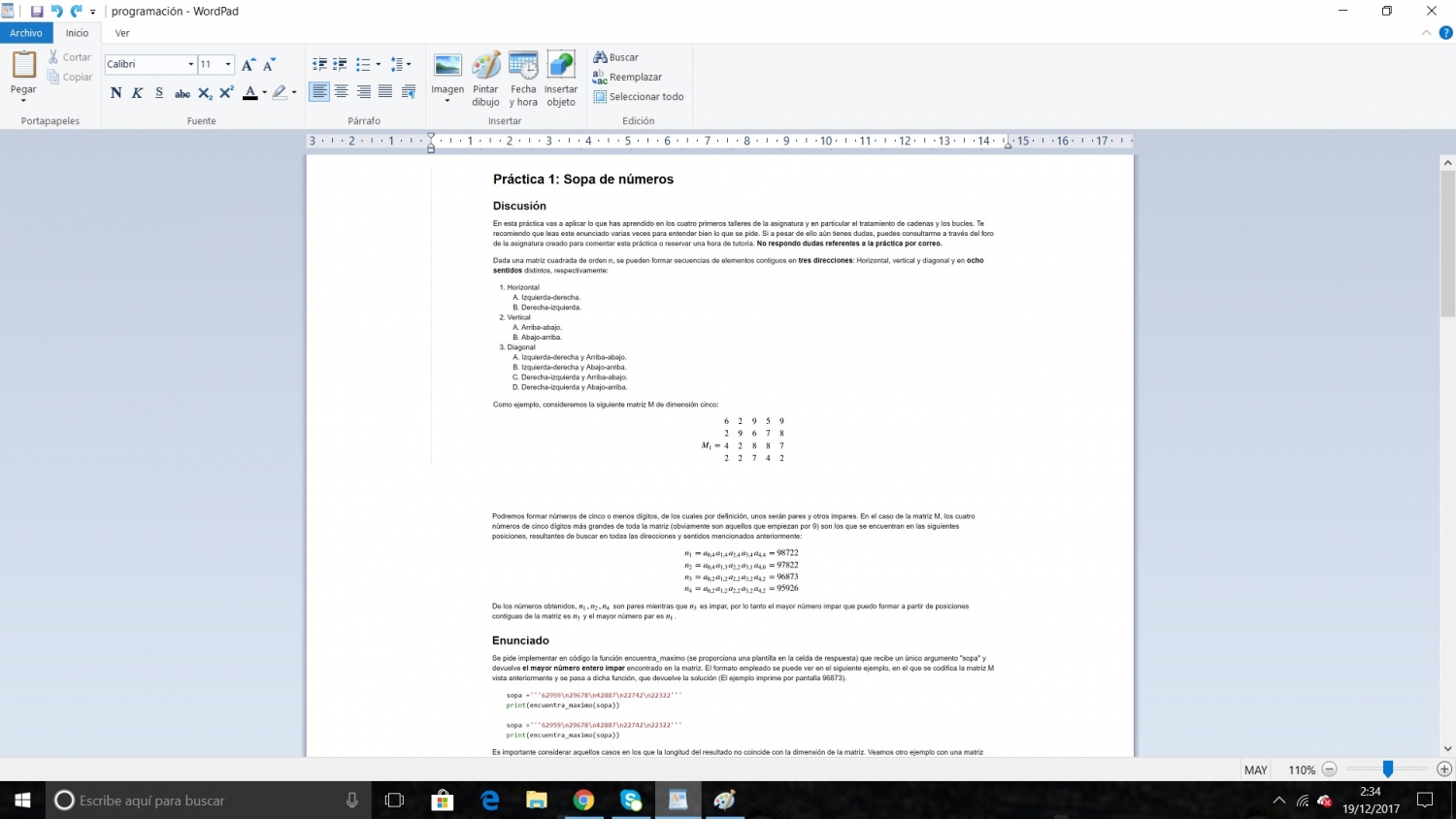Toggle strikethrough (abc) formatting
This screenshot has width=1456, height=819.
182,93
